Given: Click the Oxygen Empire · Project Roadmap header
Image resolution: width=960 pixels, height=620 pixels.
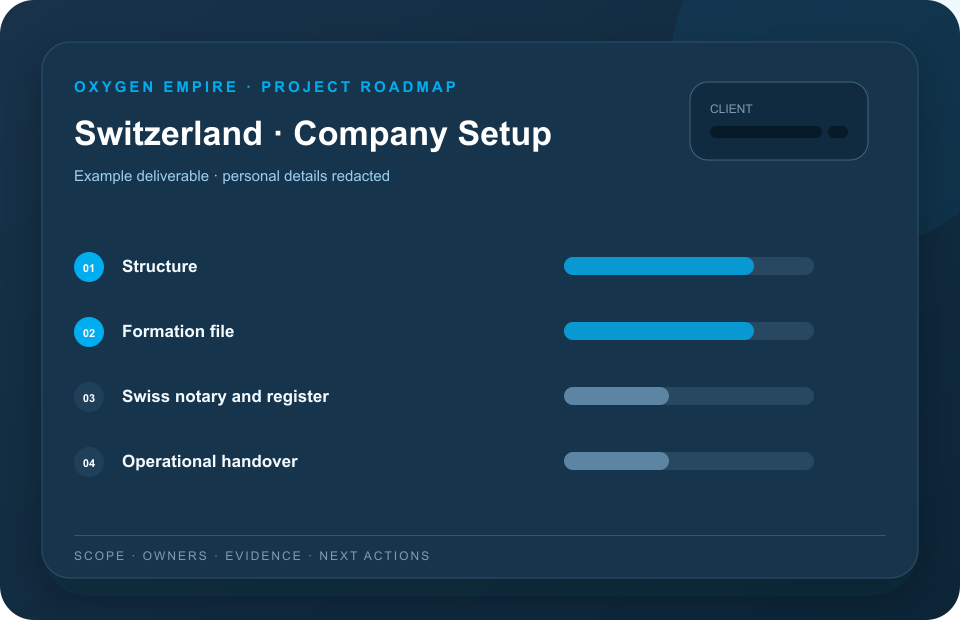Looking at the screenshot, I should [x=266, y=87].
